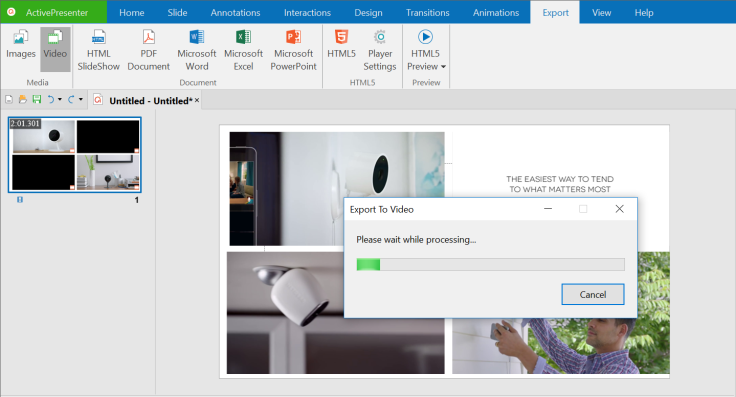Click the security camera image on canvas
736x397 pixels.
coord(286,313)
